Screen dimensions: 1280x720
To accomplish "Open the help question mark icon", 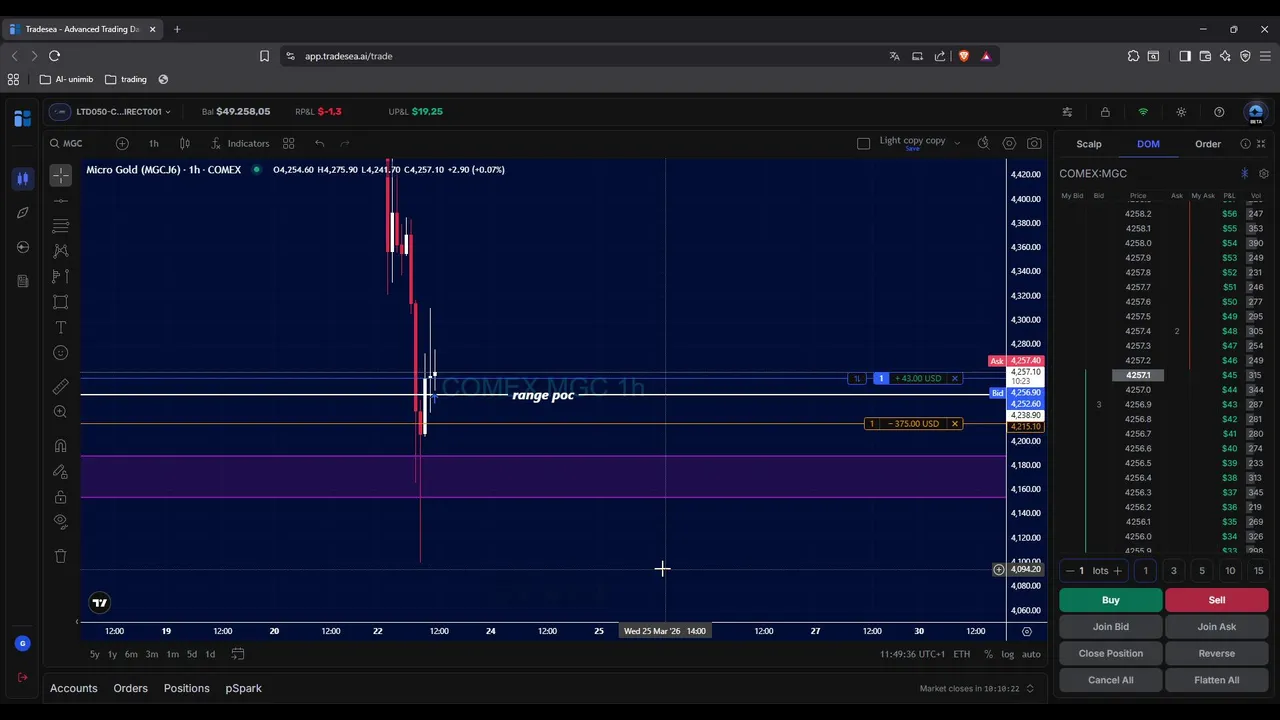I will [x=1219, y=112].
